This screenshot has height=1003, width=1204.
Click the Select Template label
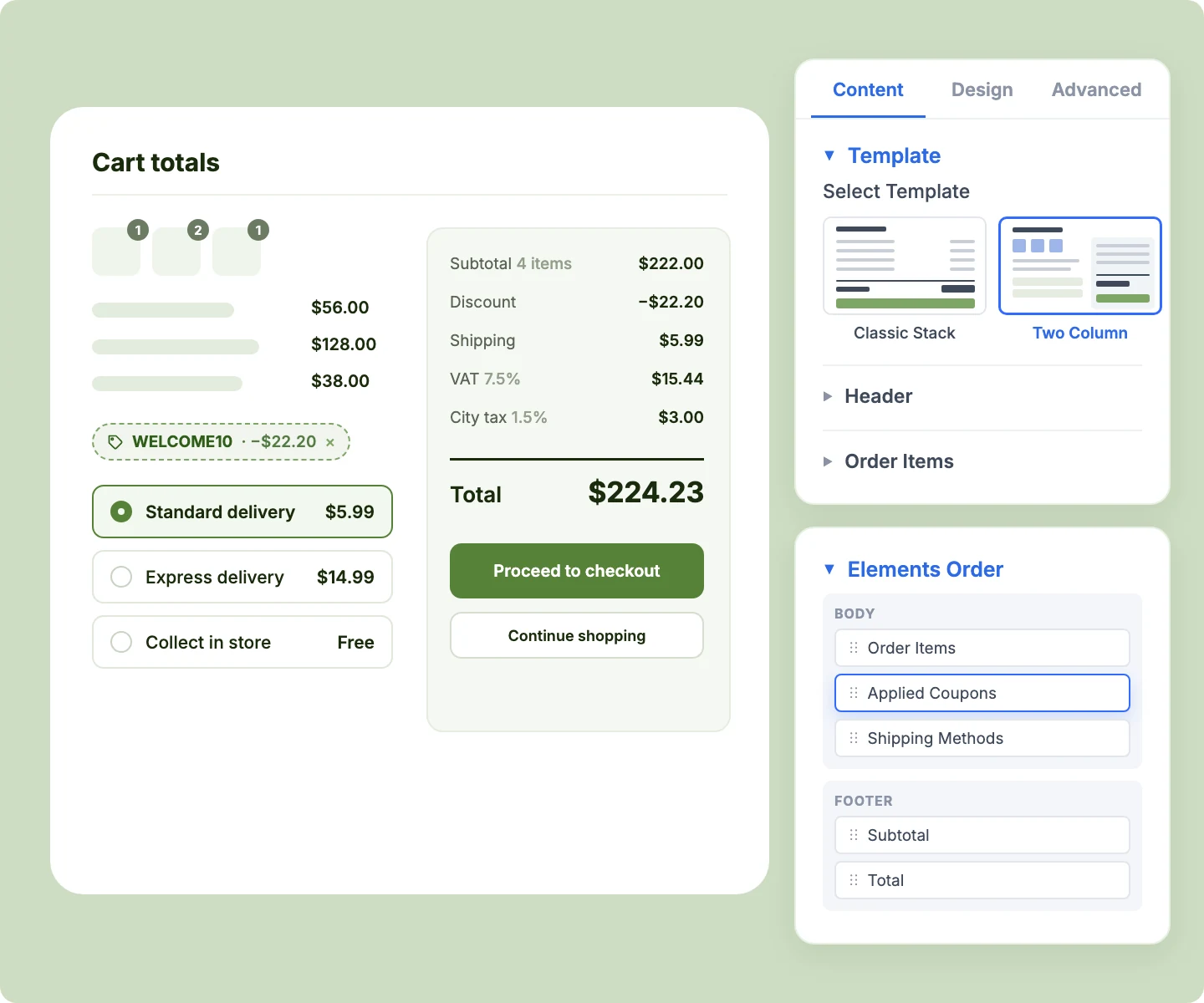[x=896, y=191]
